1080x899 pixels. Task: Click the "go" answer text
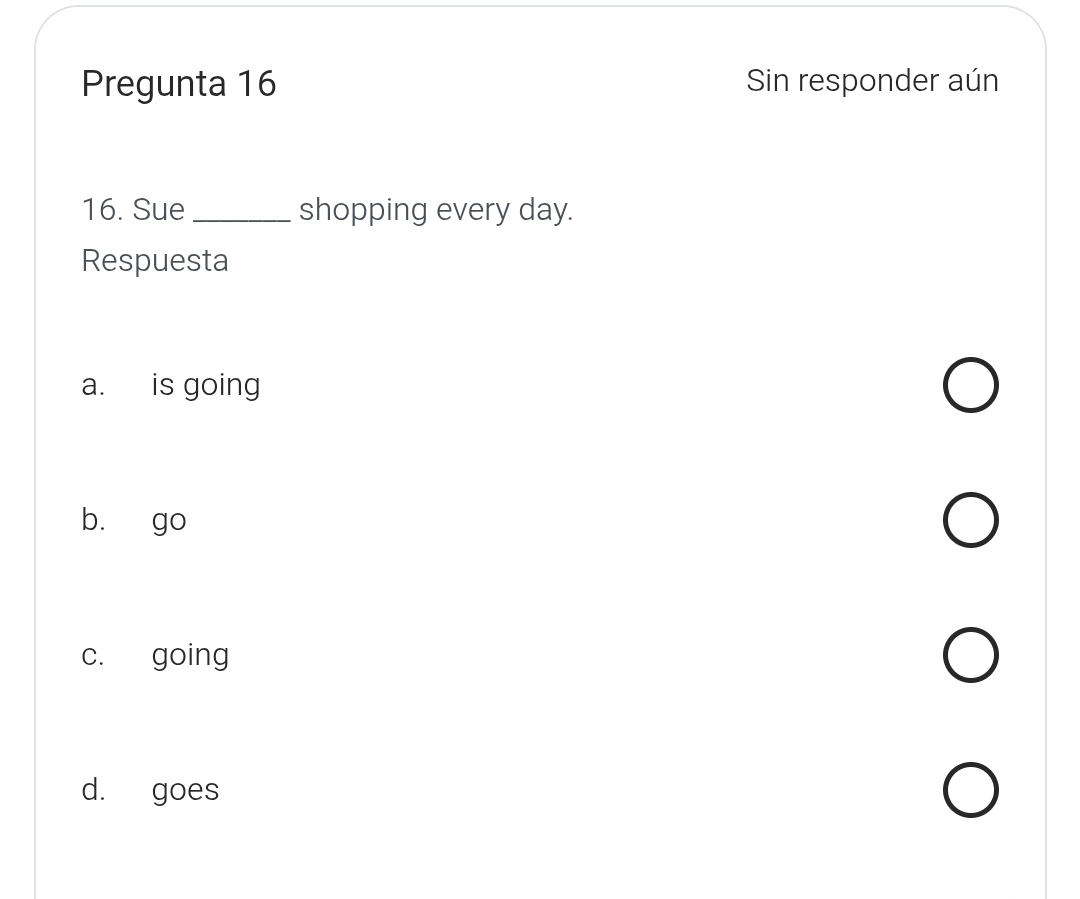coord(169,521)
